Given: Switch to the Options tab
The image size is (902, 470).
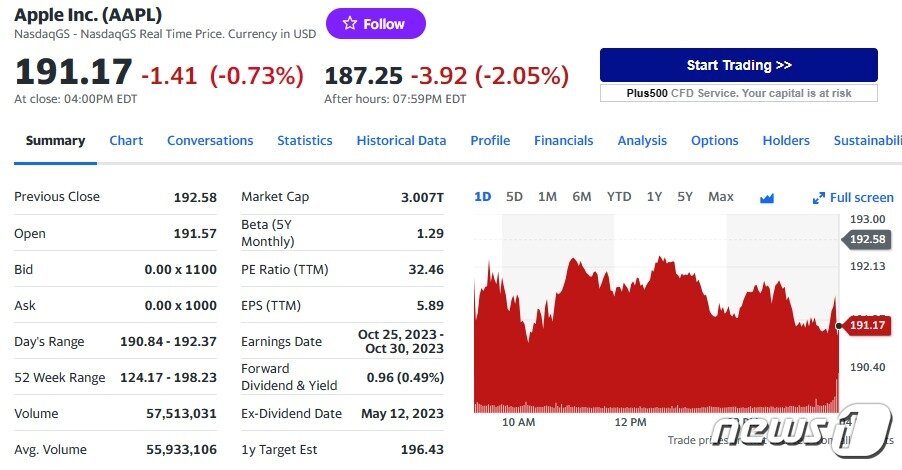Looking at the screenshot, I should pyautogui.click(x=714, y=141).
